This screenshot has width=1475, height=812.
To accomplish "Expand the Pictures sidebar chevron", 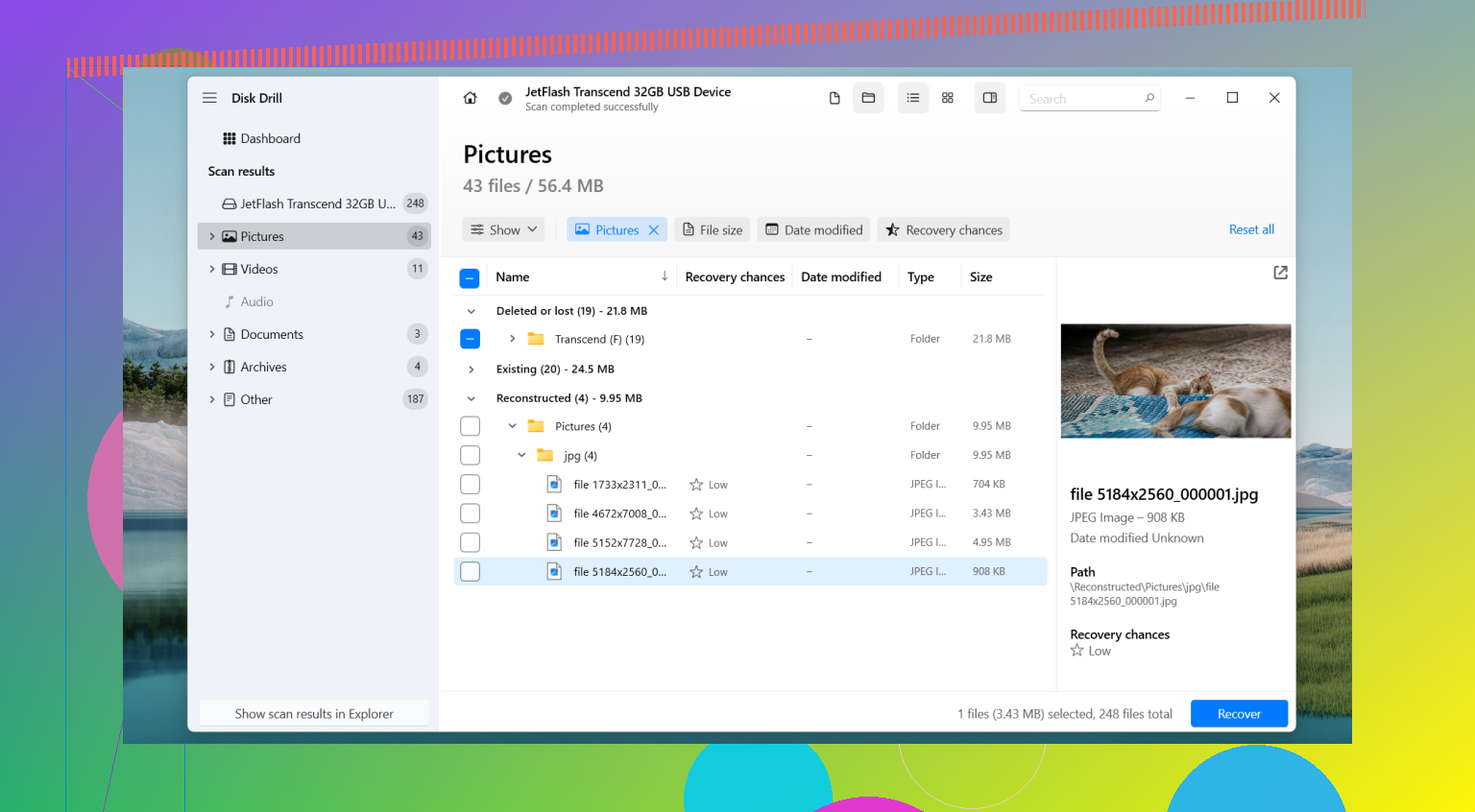I will pyautogui.click(x=212, y=236).
